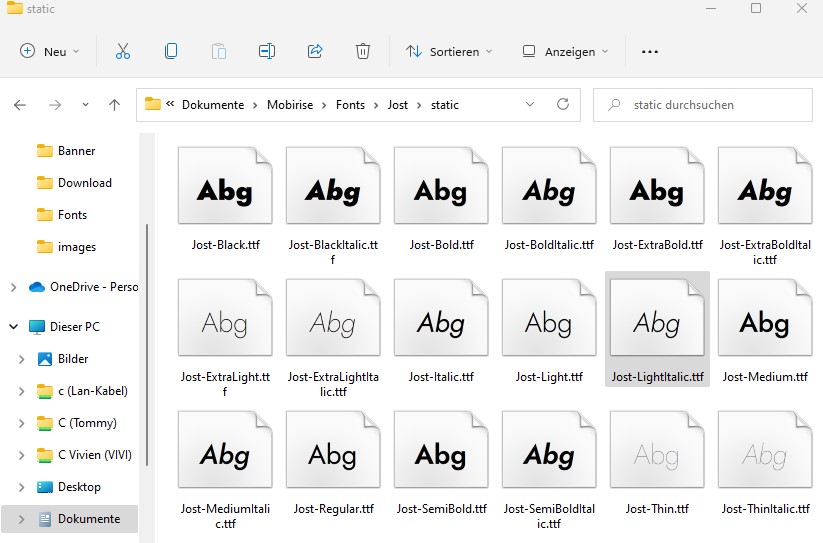The width and height of the screenshot is (823, 543).
Task: Click the Copy icon in toolbar
Action: click(x=171, y=51)
